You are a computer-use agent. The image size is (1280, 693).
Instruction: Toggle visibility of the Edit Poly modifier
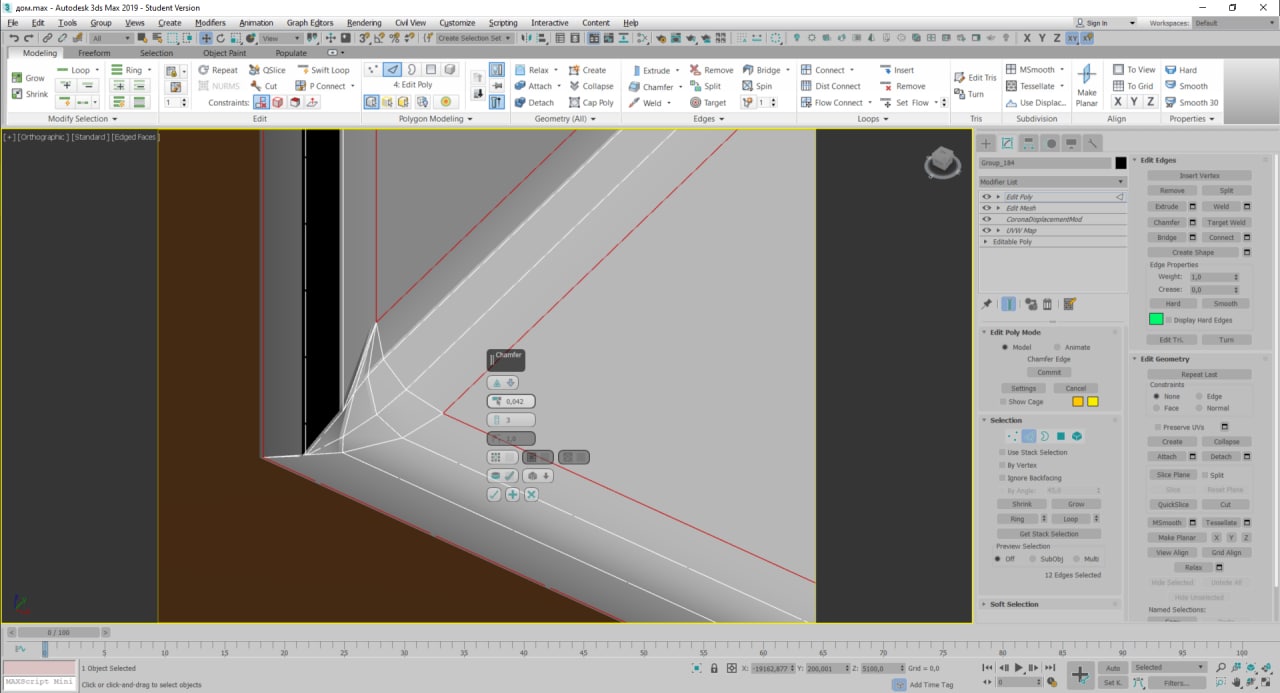click(x=986, y=197)
